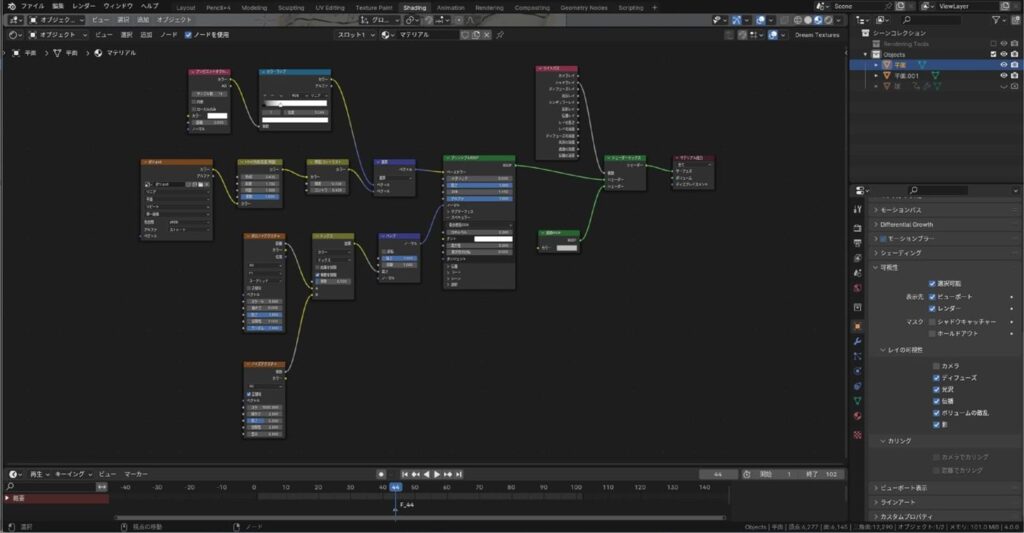Screen dimensions: 1024x533
Task: Jump to the timeline start frame
Action: coord(405,474)
